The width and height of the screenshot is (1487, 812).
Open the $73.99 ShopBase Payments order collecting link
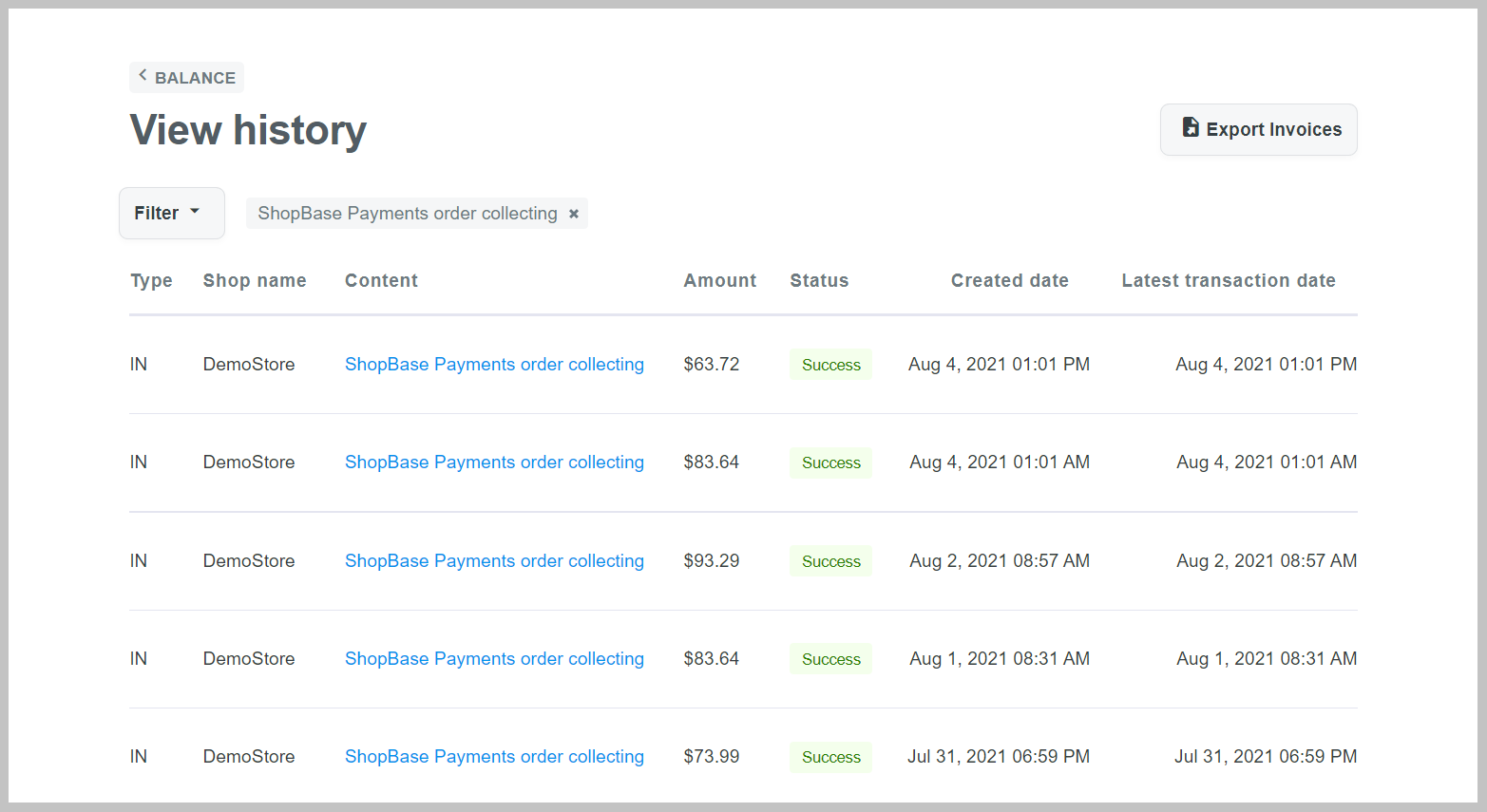pos(494,756)
